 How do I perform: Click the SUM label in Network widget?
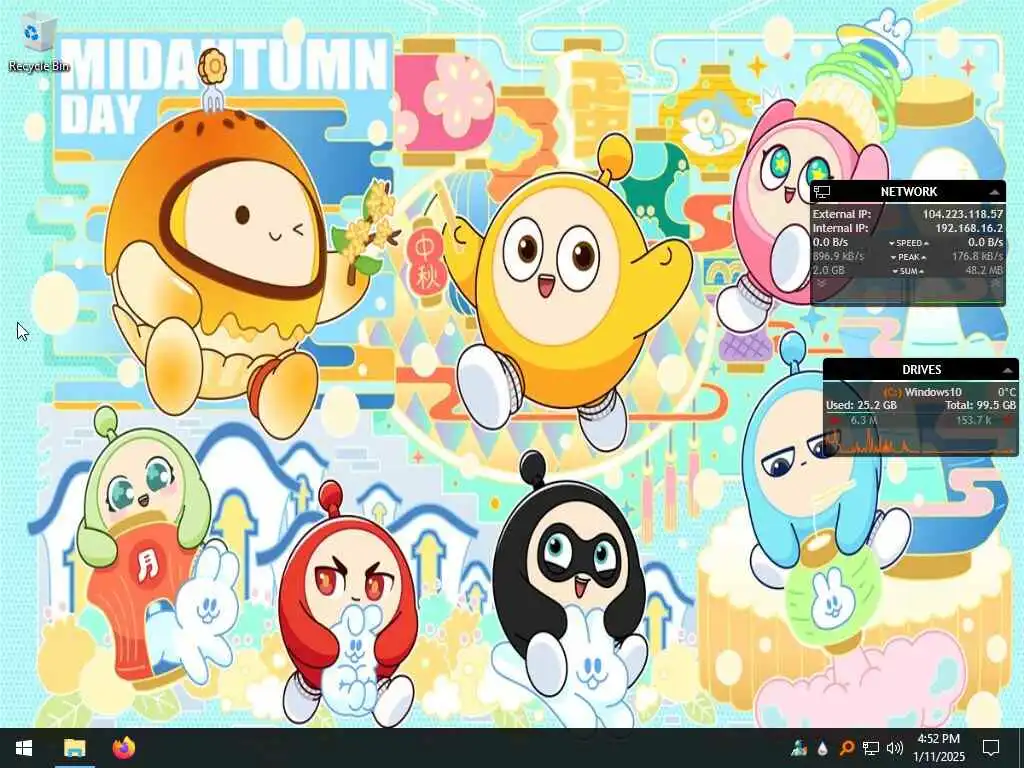pos(908,271)
